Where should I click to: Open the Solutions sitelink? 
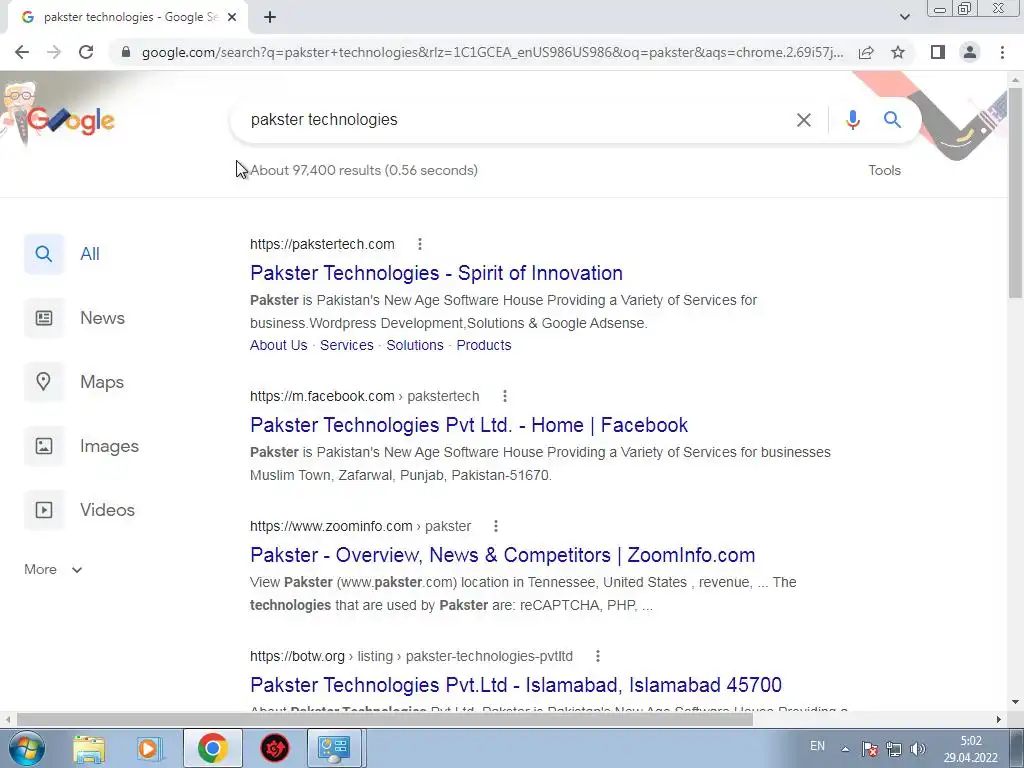click(x=415, y=345)
